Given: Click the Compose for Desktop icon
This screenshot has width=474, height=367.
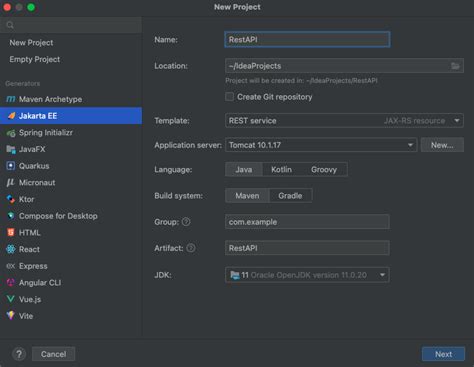Looking at the screenshot, I should click(x=11, y=216).
